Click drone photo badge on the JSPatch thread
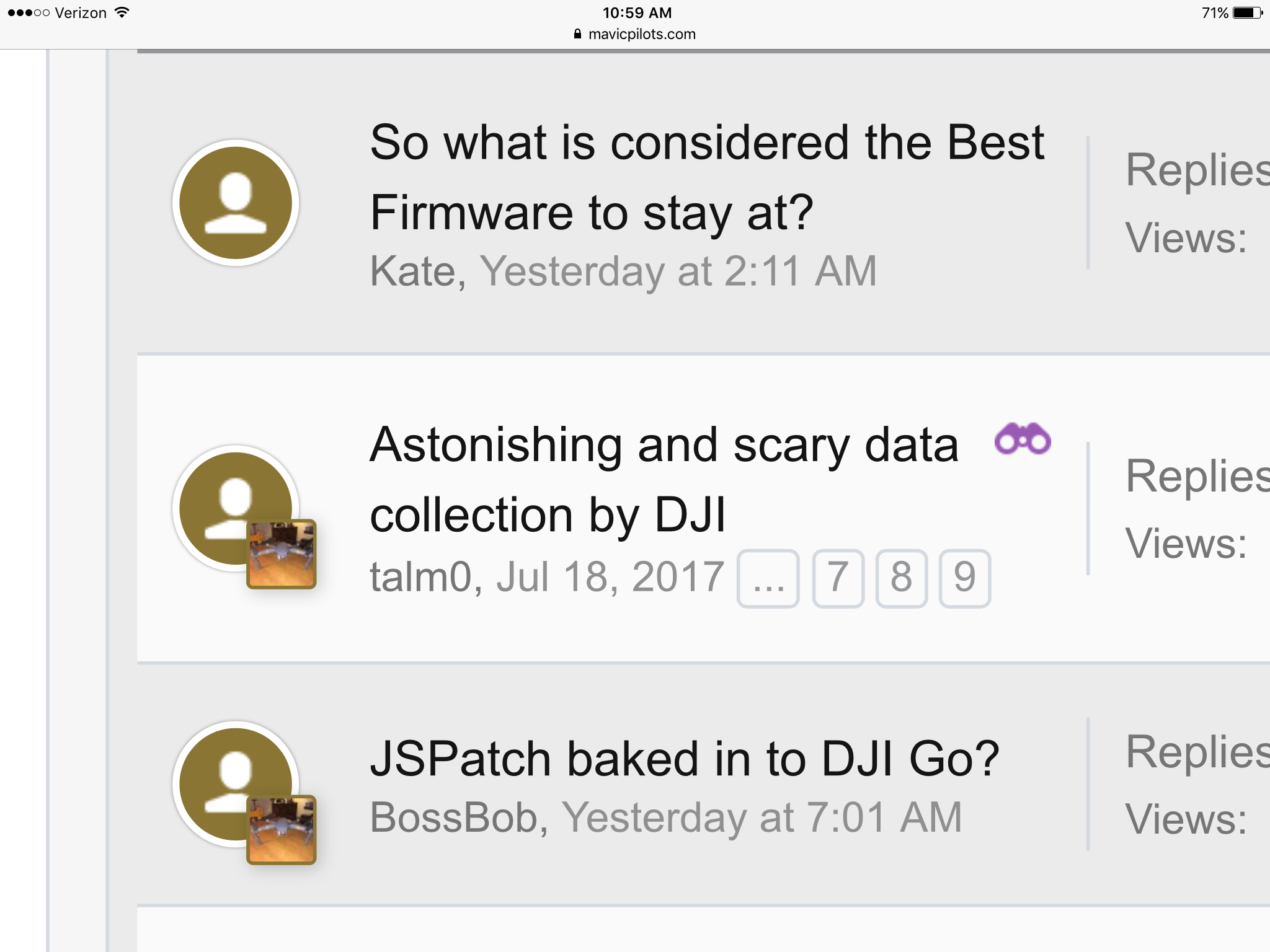The image size is (1270, 952). click(282, 830)
